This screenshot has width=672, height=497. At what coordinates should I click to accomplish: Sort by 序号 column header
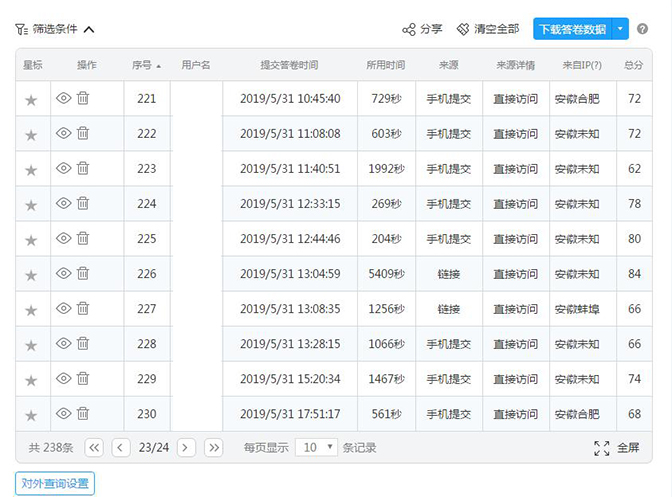146,65
